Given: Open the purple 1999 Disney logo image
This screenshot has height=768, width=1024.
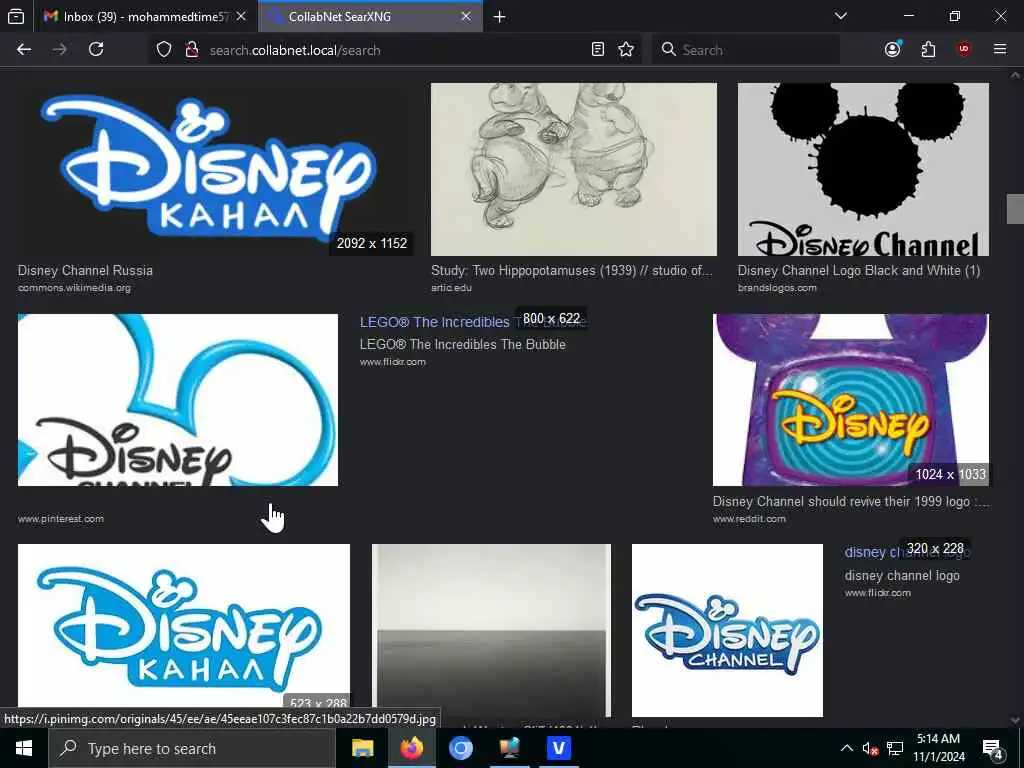Looking at the screenshot, I should click(850, 400).
